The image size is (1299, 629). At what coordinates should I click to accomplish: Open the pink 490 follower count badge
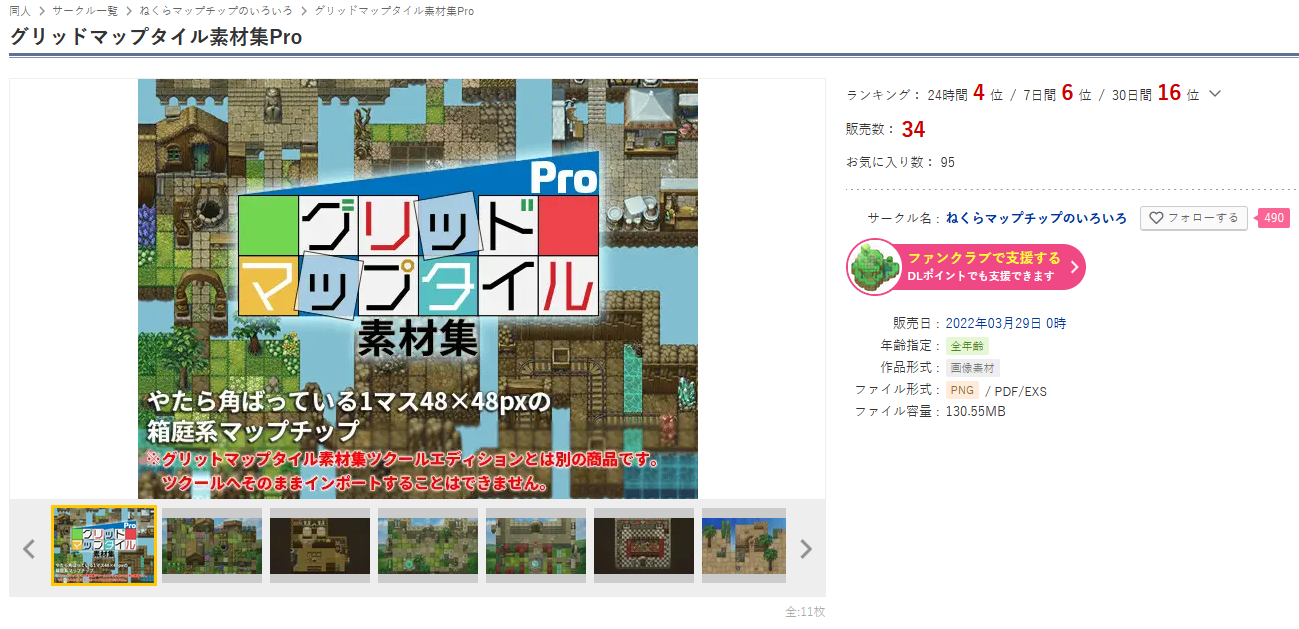pos(1273,218)
